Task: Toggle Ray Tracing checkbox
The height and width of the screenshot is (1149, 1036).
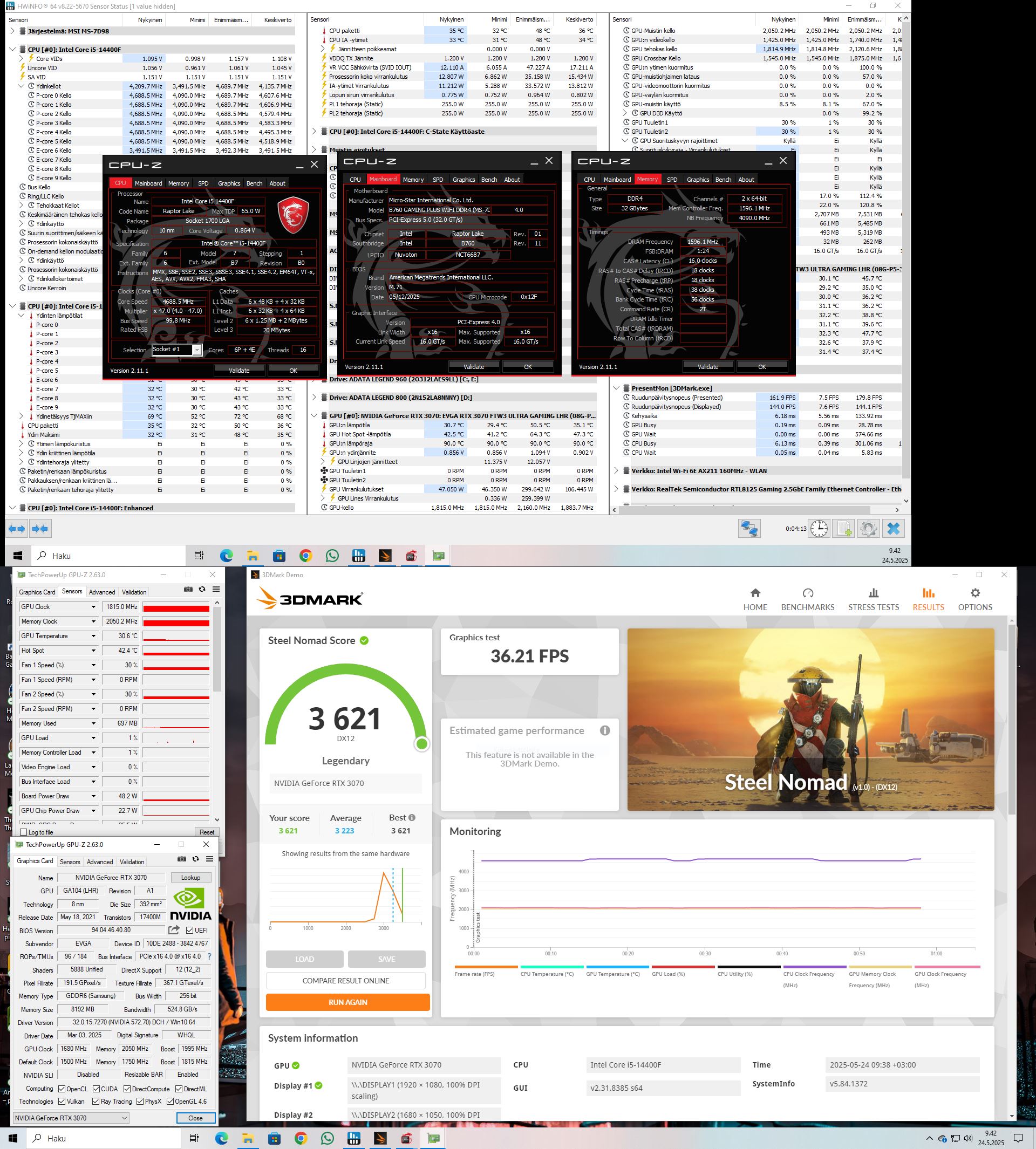Action: pyautogui.click(x=96, y=1101)
